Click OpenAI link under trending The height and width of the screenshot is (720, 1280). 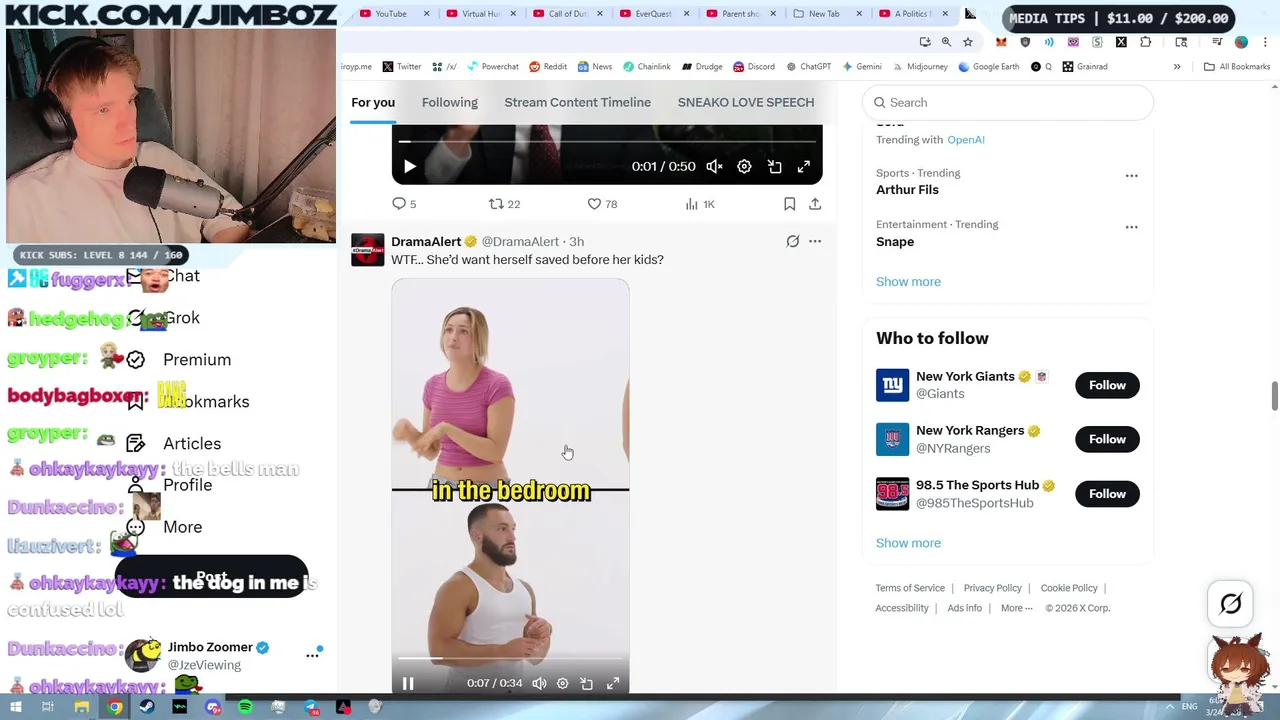click(966, 140)
